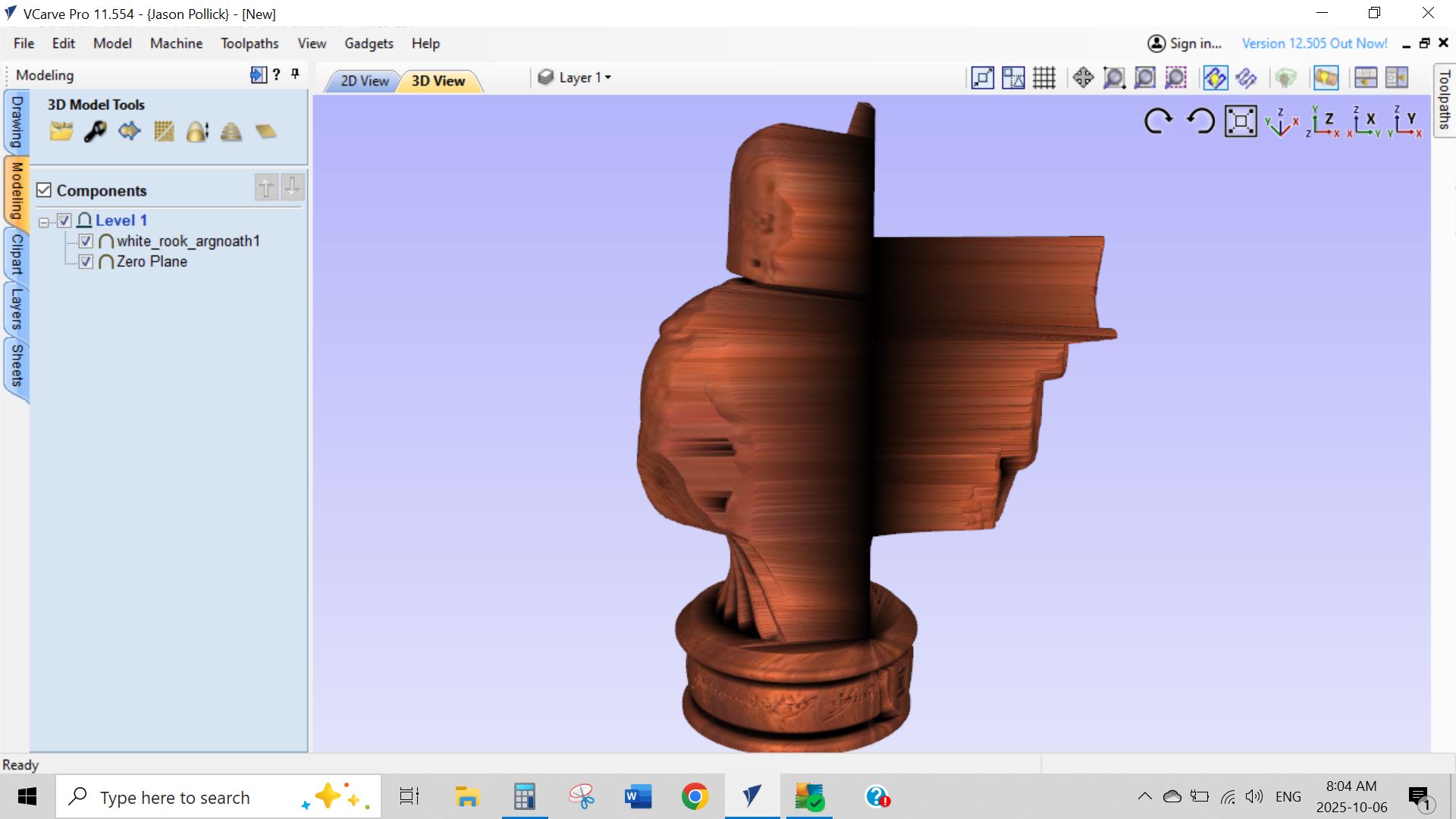Collapse the Level 1 tree node
Viewport: 1456px width, 819px height.
[x=44, y=222]
